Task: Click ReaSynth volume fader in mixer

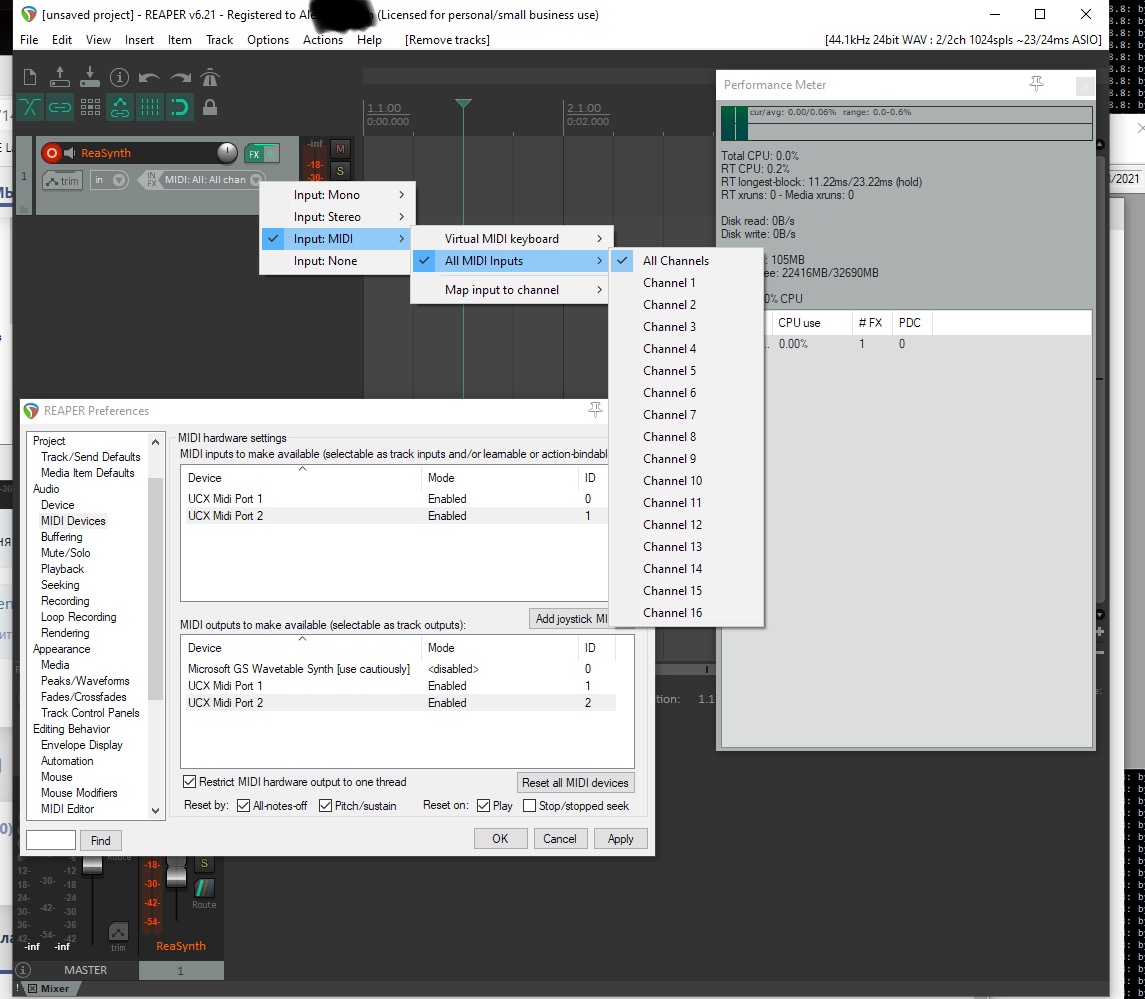Action: (177, 876)
